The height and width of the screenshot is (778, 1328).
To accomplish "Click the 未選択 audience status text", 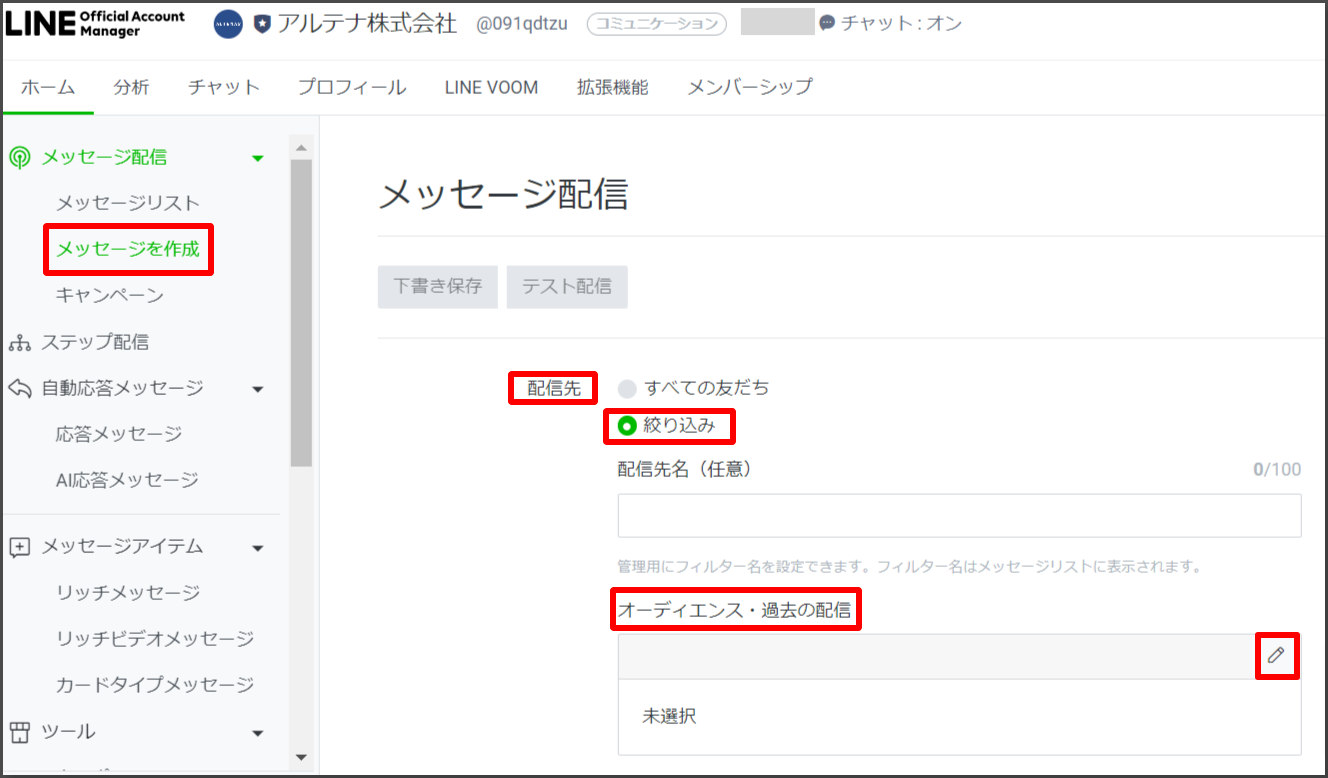I will 669,717.
